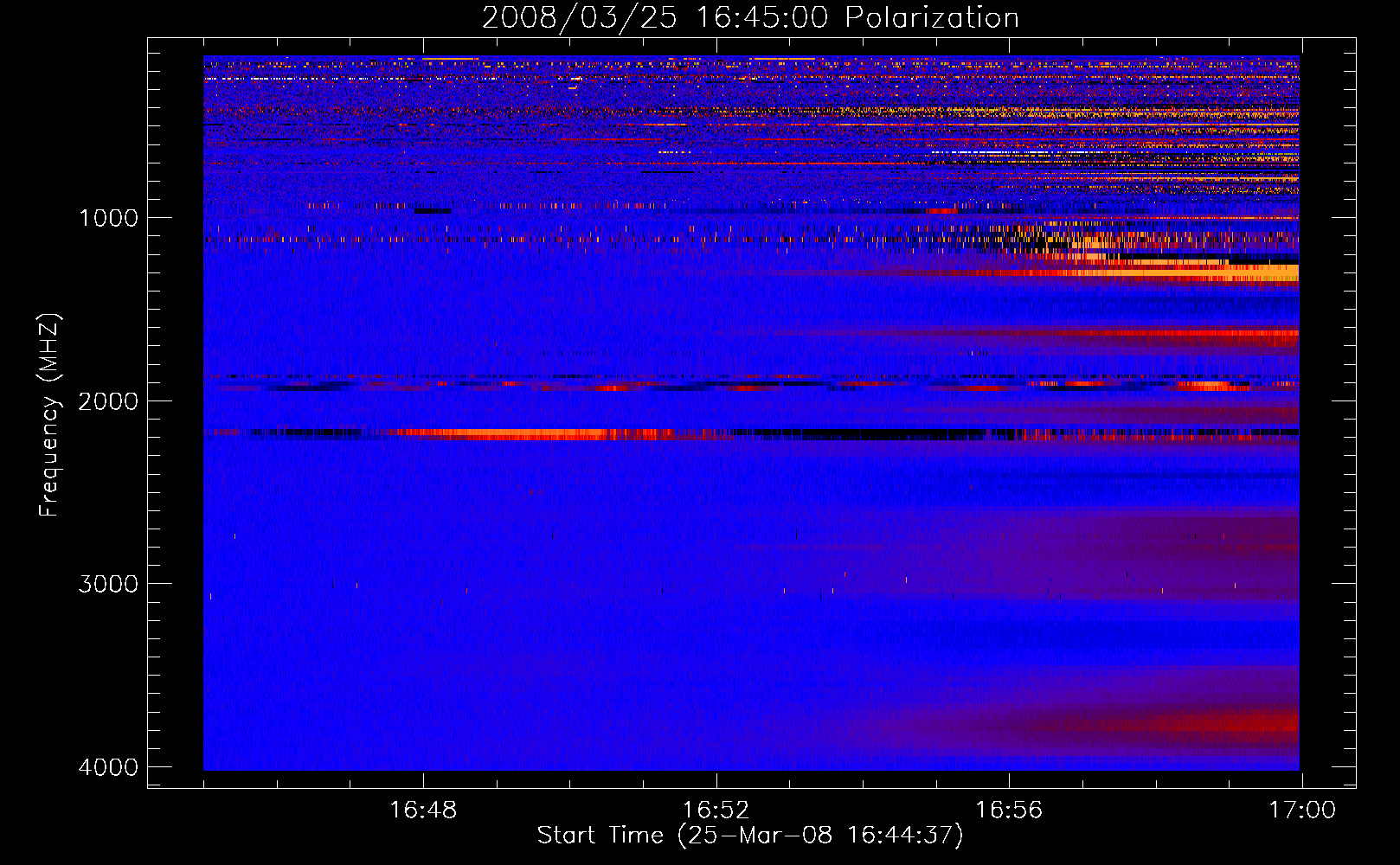Click the 16:48 time tick label
1400x865 pixels.
[x=423, y=811]
